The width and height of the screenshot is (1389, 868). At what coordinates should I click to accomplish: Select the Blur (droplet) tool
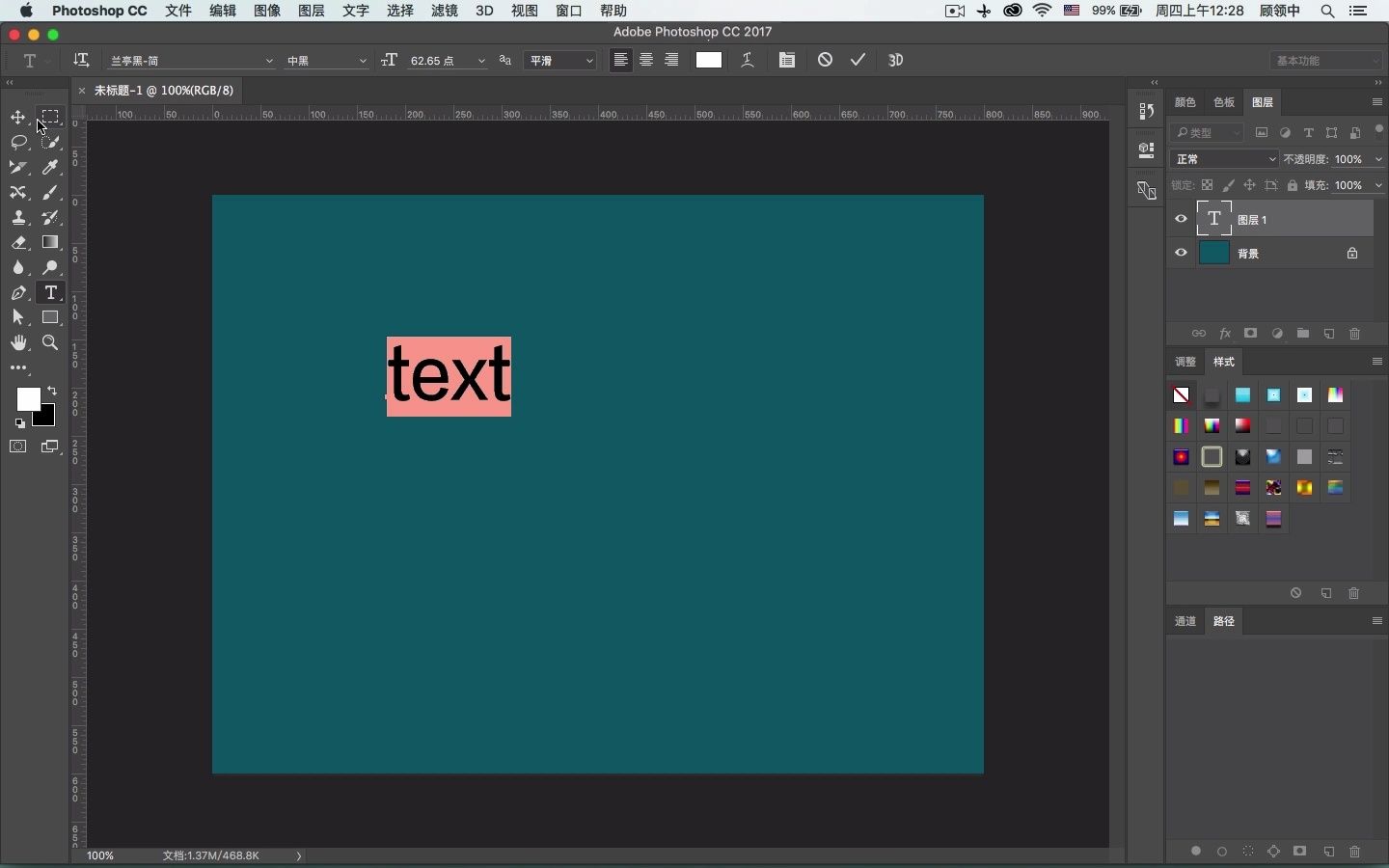pyautogui.click(x=18, y=268)
